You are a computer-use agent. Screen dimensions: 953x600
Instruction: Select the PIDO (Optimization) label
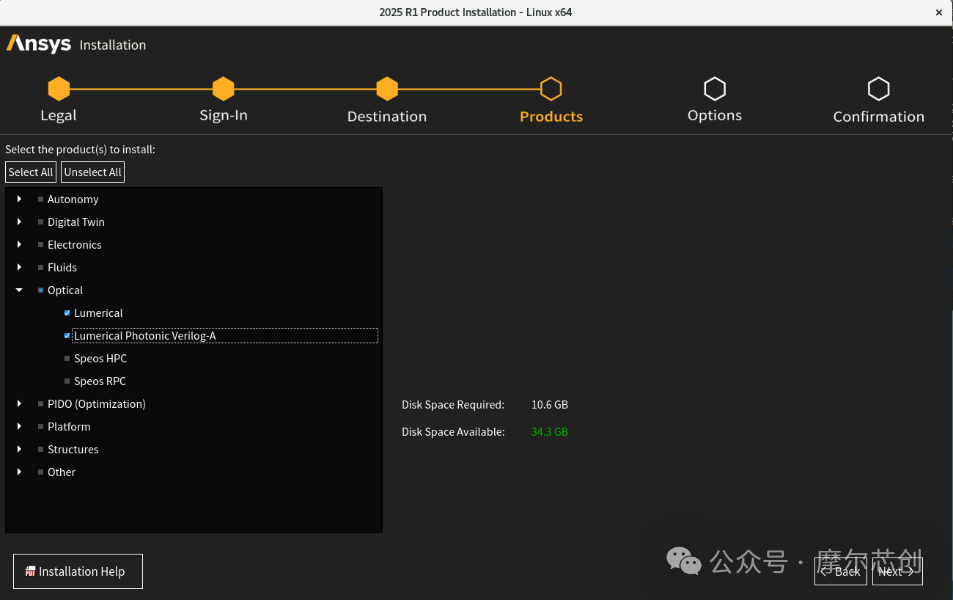97,404
